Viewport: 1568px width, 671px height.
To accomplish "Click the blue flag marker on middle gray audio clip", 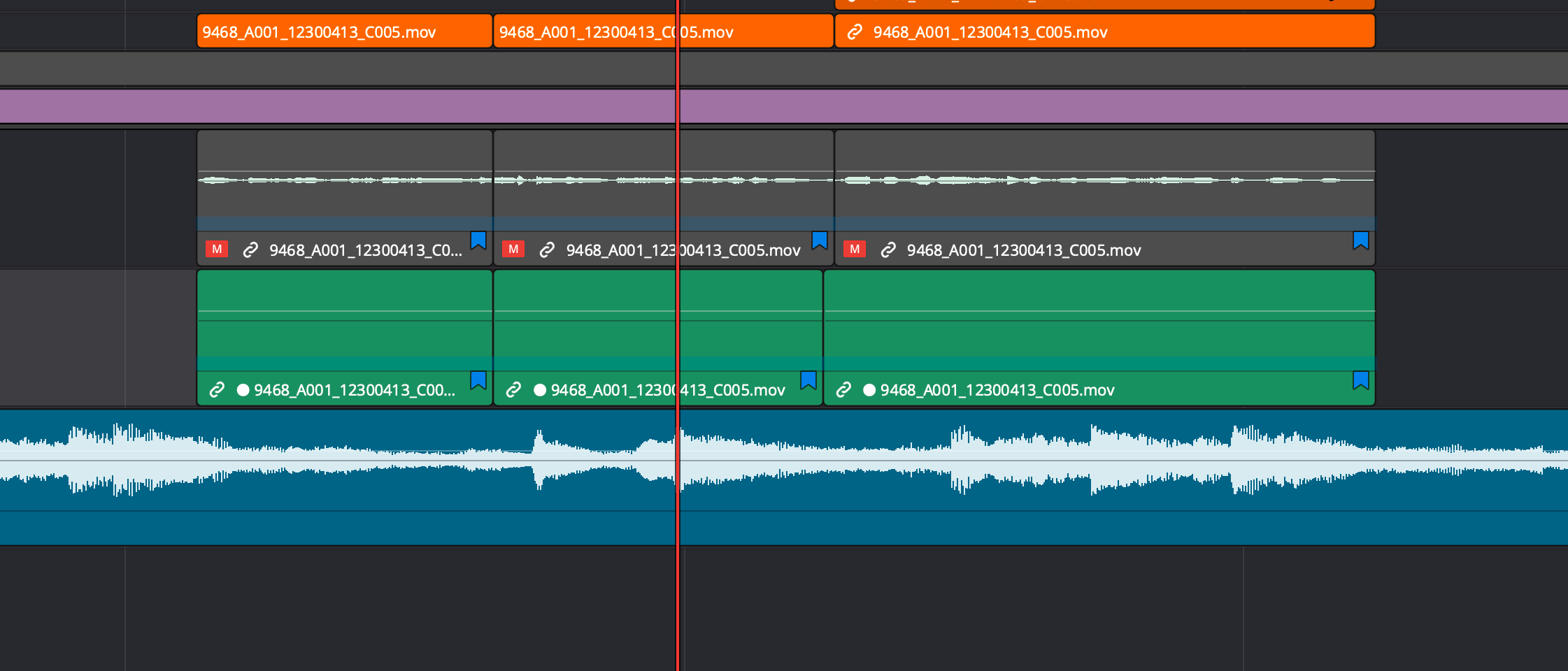I will pos(820,240).
